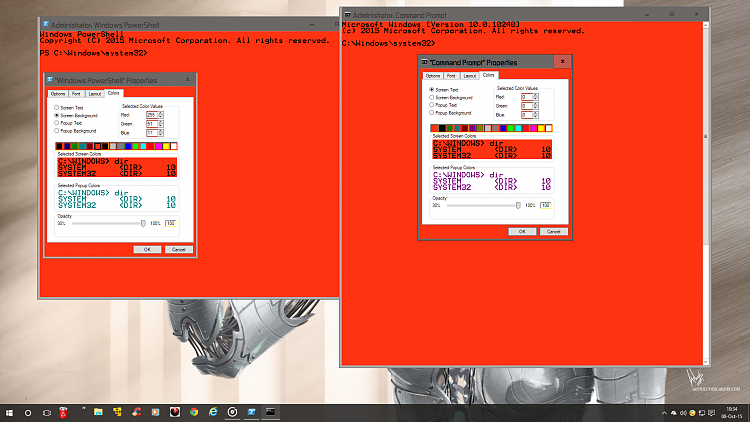
Task: Click the red recycle bin taskbar icon
Action: pyautogui.click(x=63, y=412)
